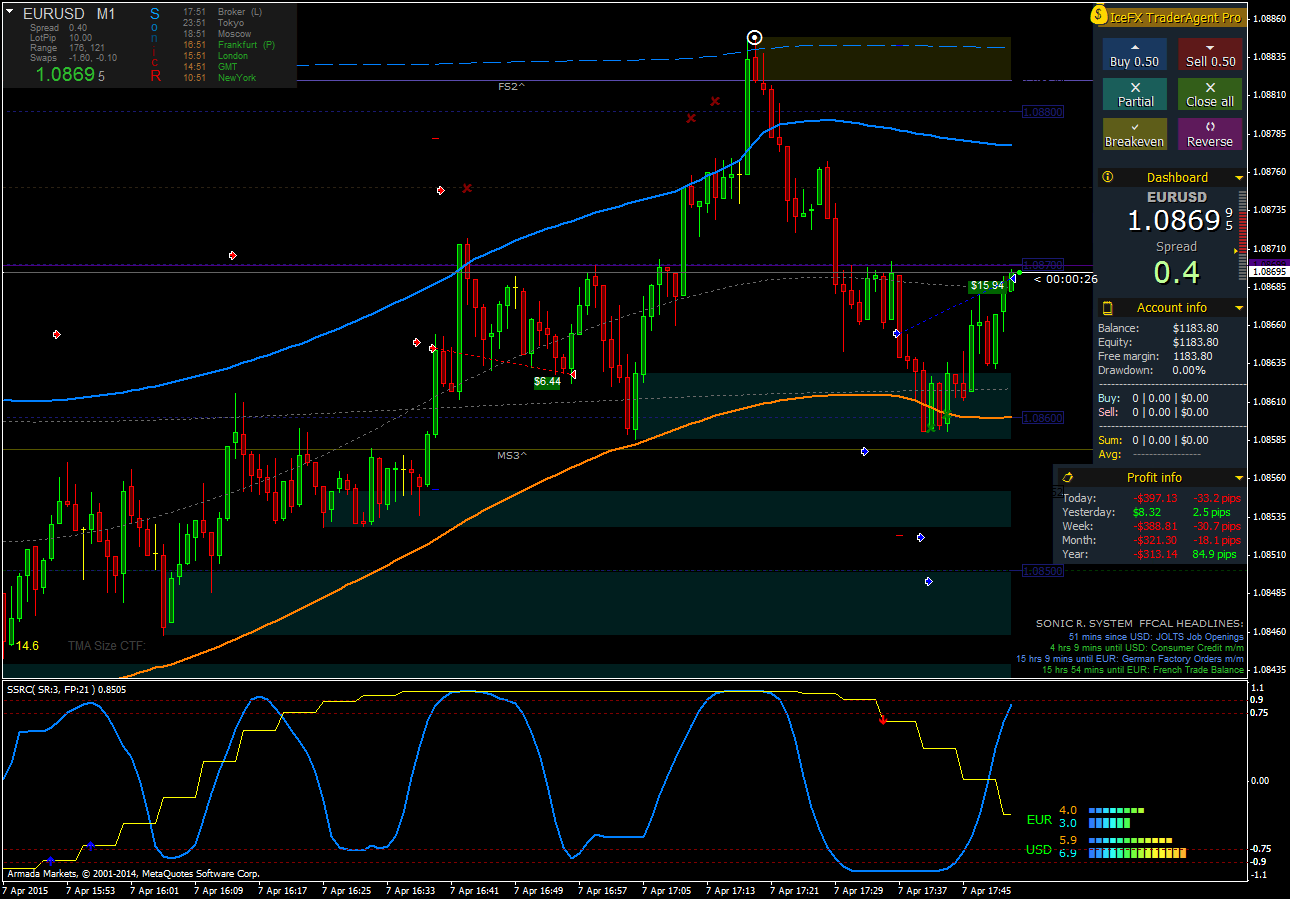Click the USD currency strength bars
This screenshot has width=1290, height=899.
1137,847
